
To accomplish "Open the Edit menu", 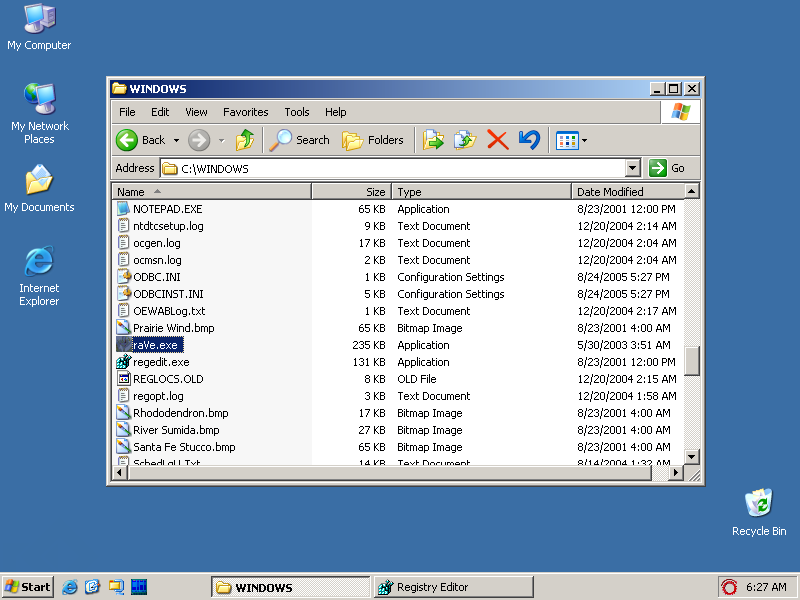I will (160, 112).
